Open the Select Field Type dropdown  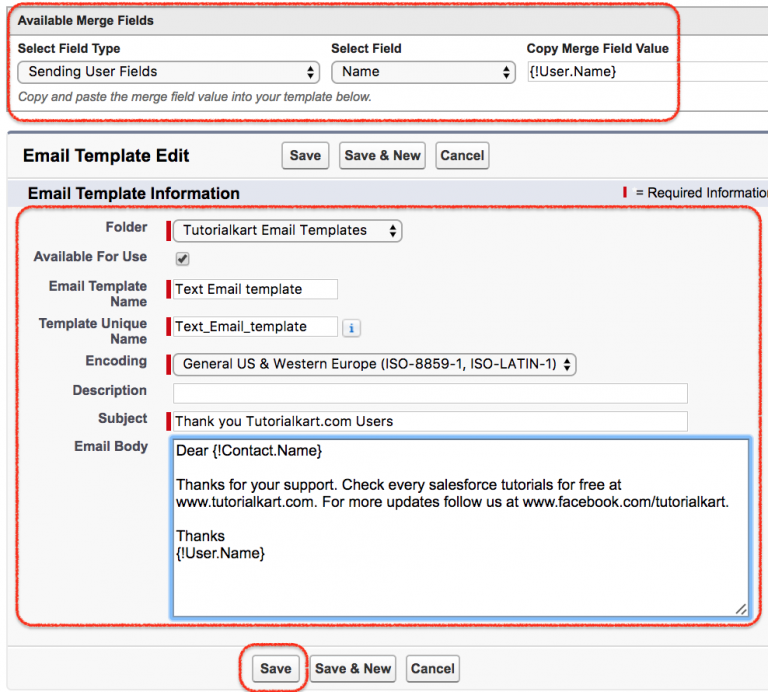[168, 72]
